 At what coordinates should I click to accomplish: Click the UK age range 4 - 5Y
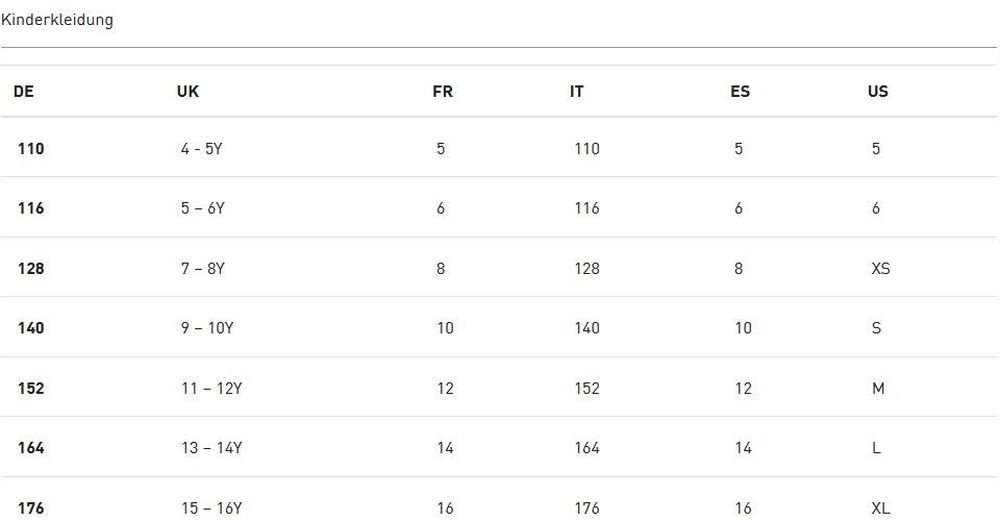pos(202,149)
